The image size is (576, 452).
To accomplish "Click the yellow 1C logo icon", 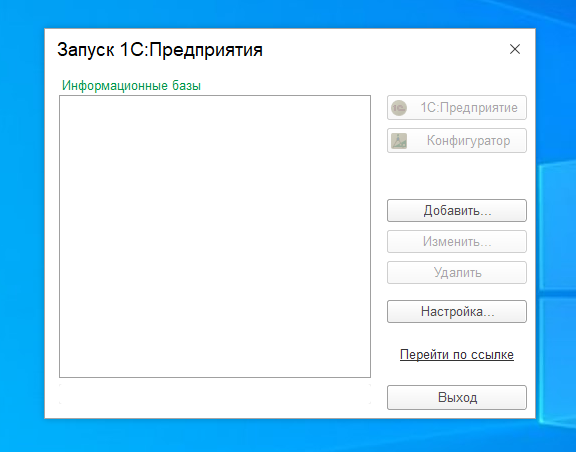I will (399, 108).
